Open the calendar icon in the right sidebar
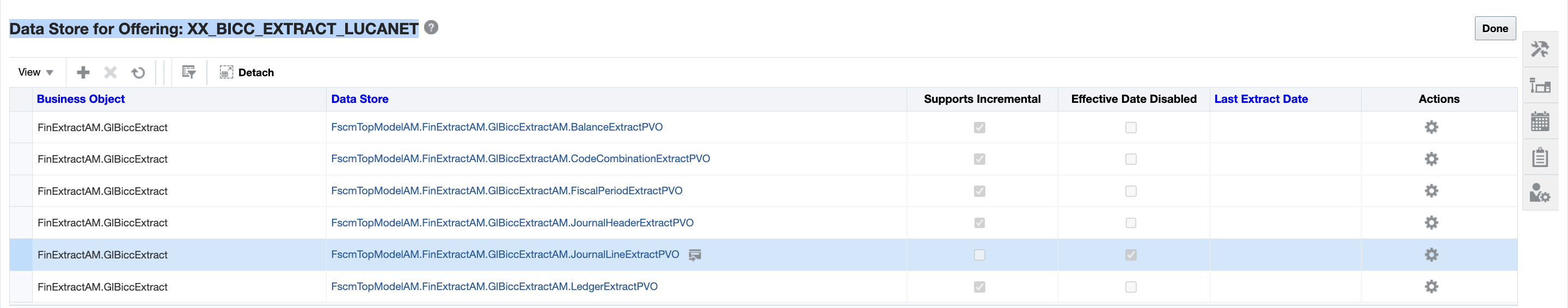Image resolution: width=1568 pixels, height=308 pixels. tap(1540, 122)
